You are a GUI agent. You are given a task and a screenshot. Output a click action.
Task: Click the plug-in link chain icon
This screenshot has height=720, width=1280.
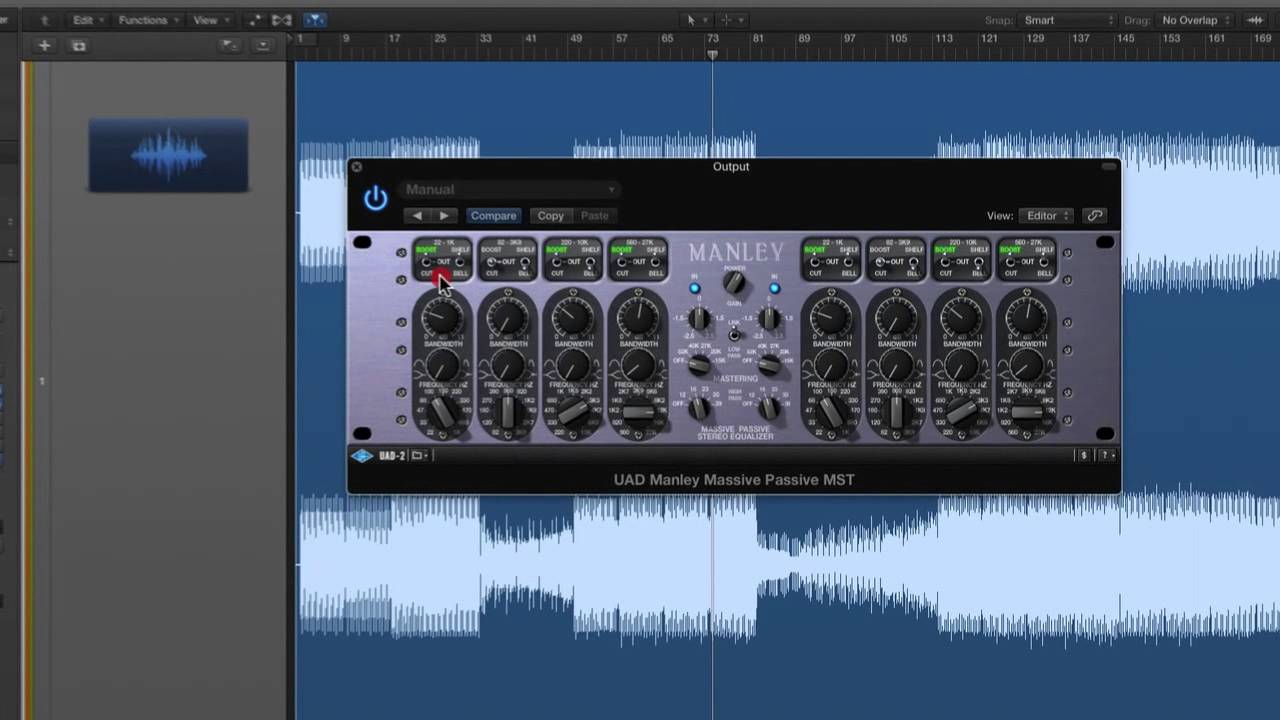click(1095, 216)
